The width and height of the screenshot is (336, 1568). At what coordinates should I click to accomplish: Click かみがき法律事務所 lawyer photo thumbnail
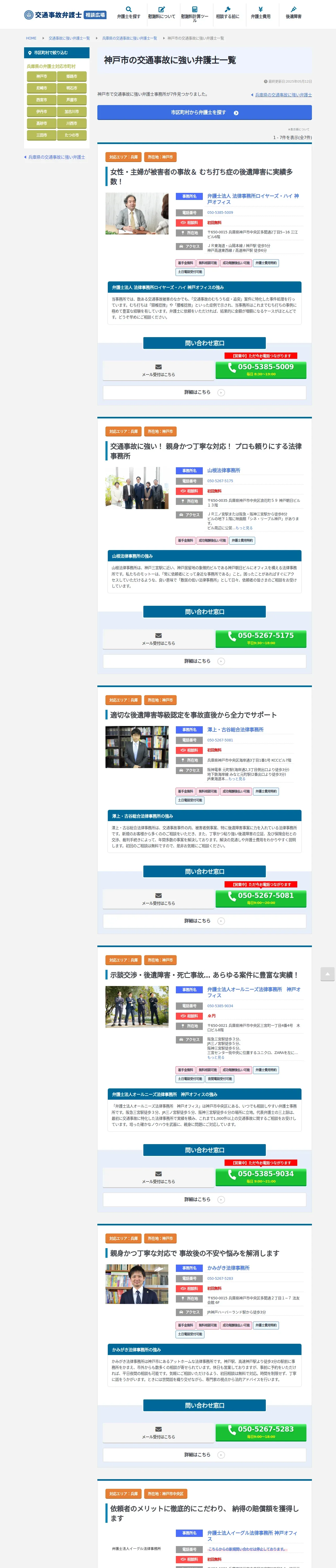tap(137, 1285)
